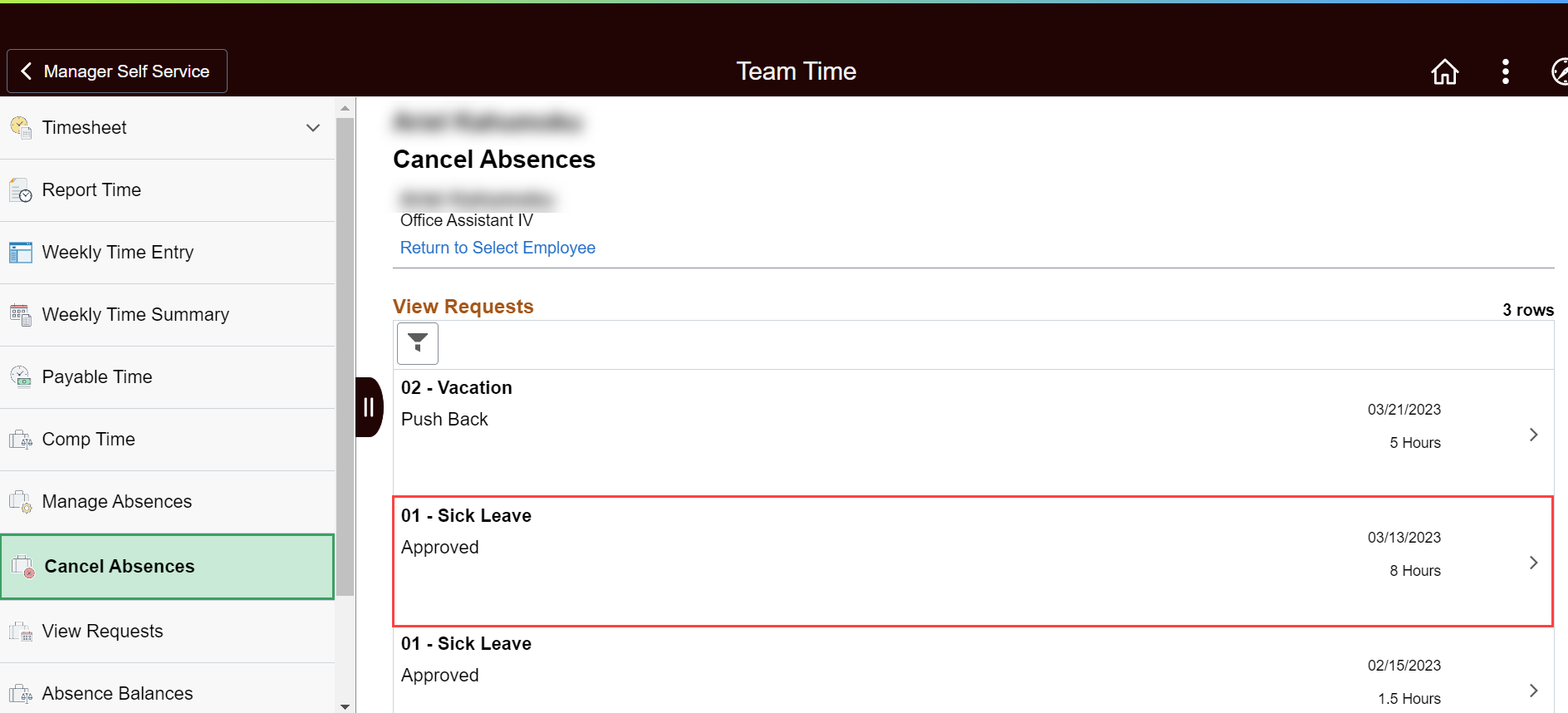1568x713 pixels.
Task: Open the highlighted Sick Leave request chevron
Action: click(1533, 562)
